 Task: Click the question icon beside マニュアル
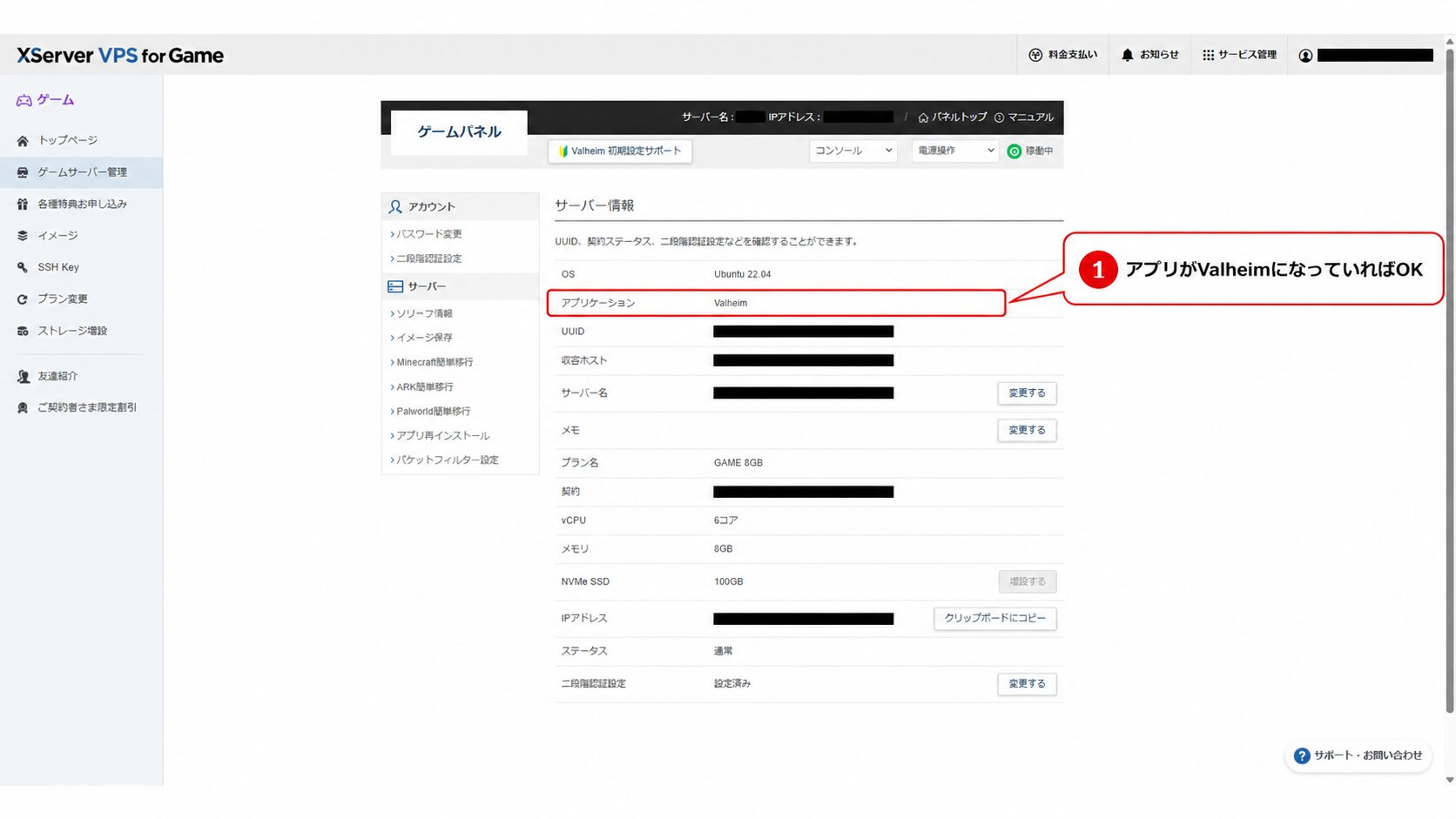[999, 117]
